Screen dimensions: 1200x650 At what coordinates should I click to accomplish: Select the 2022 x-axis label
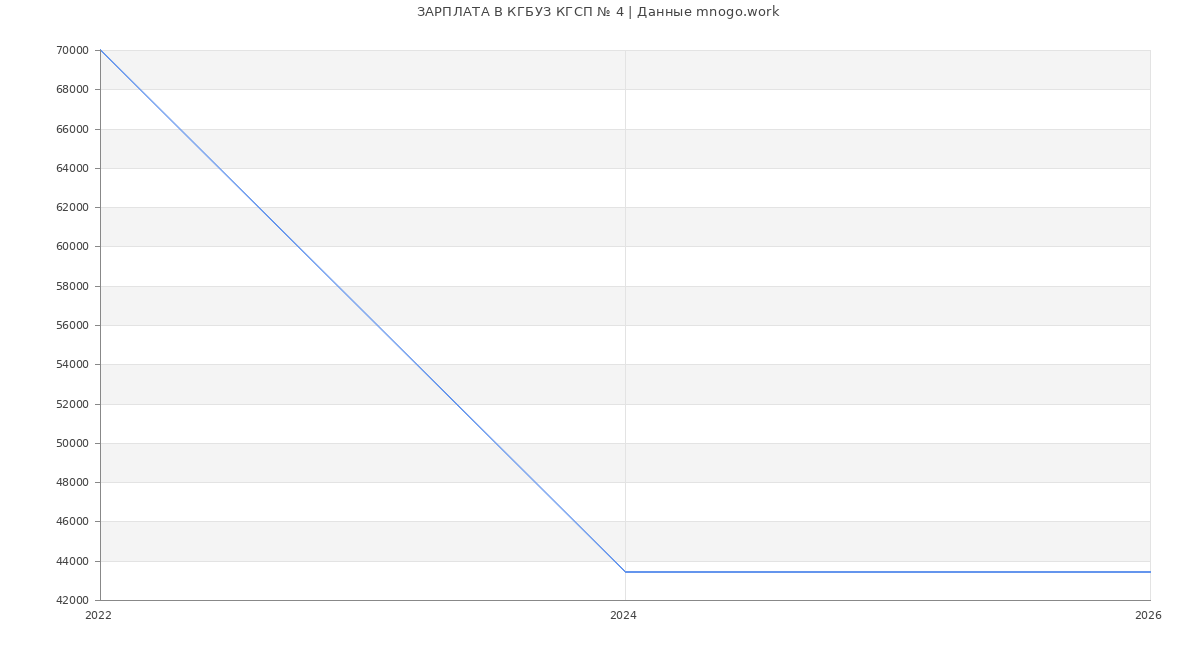[98, 615]
